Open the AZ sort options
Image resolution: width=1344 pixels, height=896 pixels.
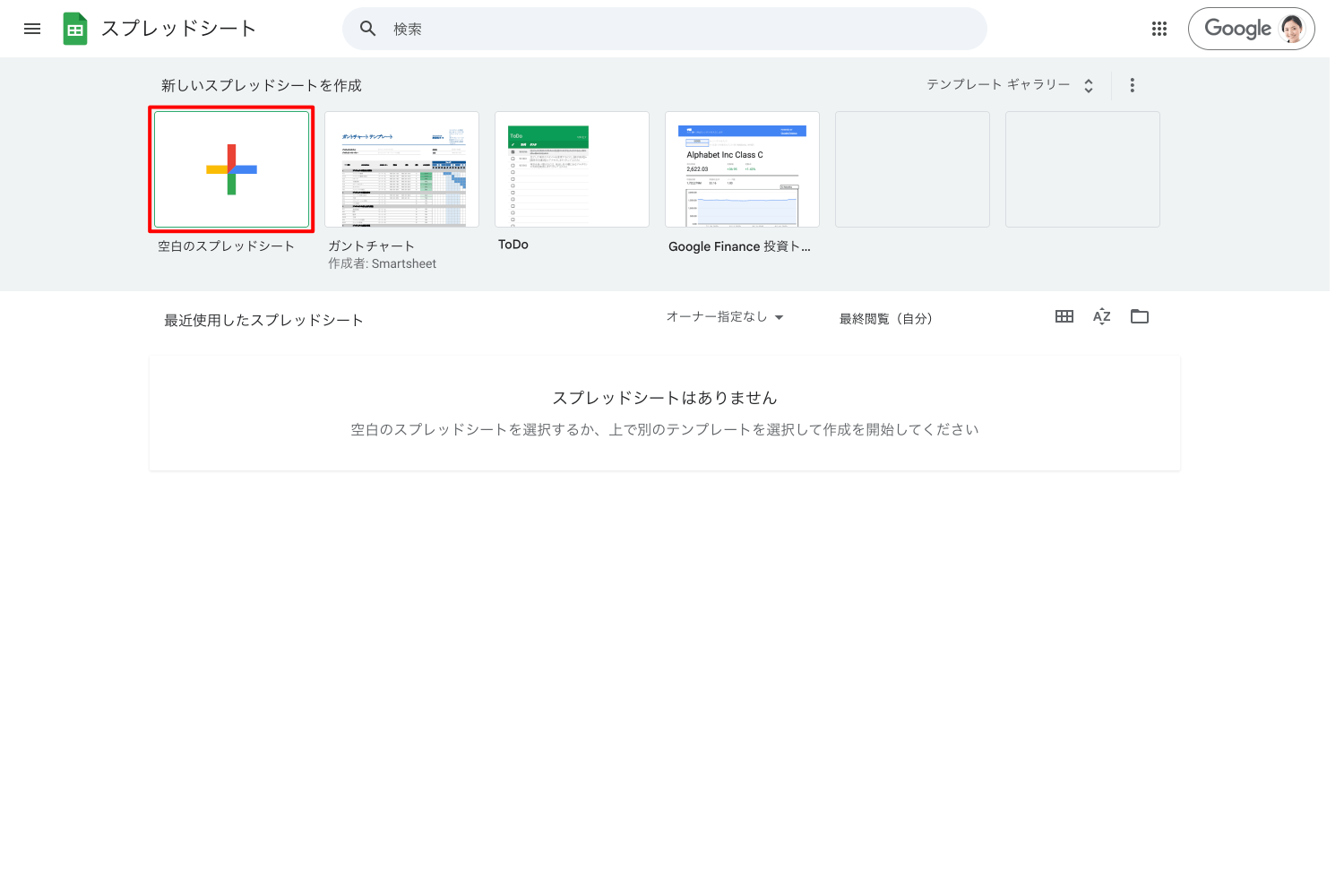pos(1102,316)
